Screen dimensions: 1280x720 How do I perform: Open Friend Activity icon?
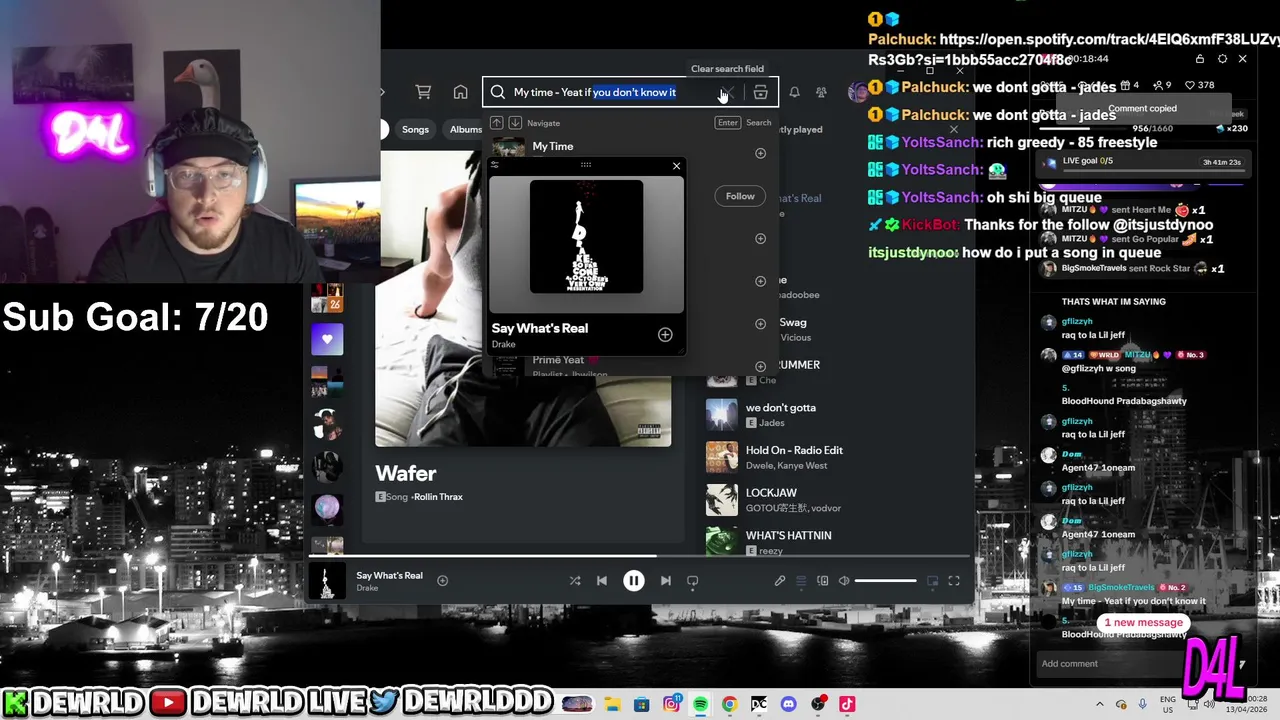821,92
